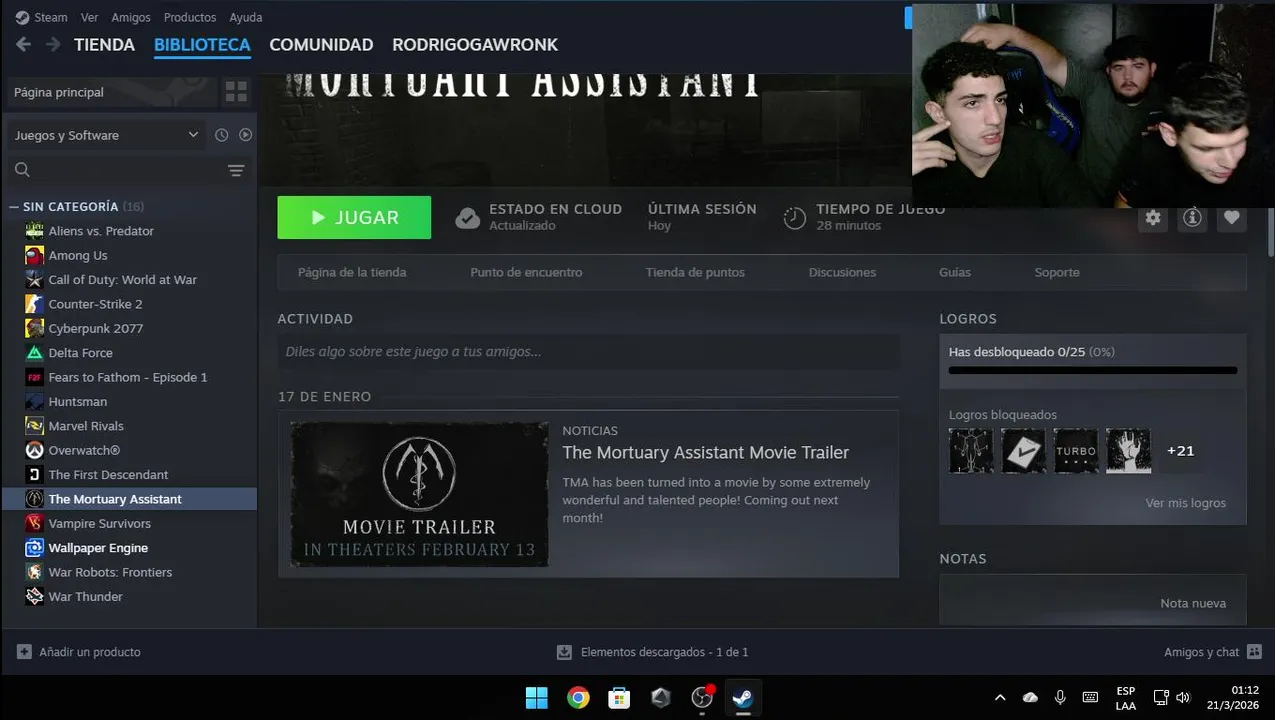Show hidden system tray icons
Image resolution: width=1275 pixels, height=720 pixels.
click(999, 697)
